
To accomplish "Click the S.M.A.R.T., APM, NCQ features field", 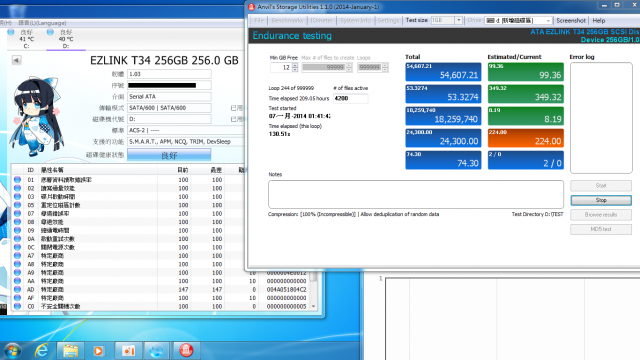I will click(x=186, y=142).
